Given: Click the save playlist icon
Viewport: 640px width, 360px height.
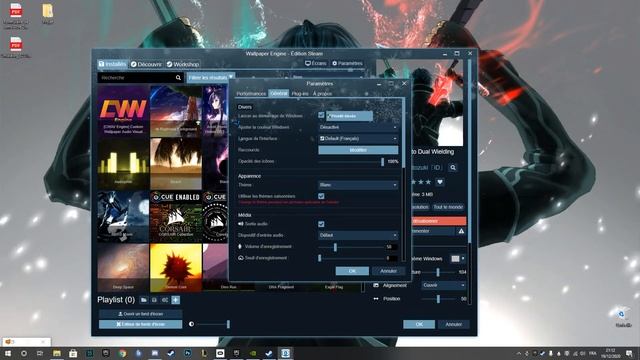Looking at the screenshot, I should pyautogui.click(x=154, y=300).
